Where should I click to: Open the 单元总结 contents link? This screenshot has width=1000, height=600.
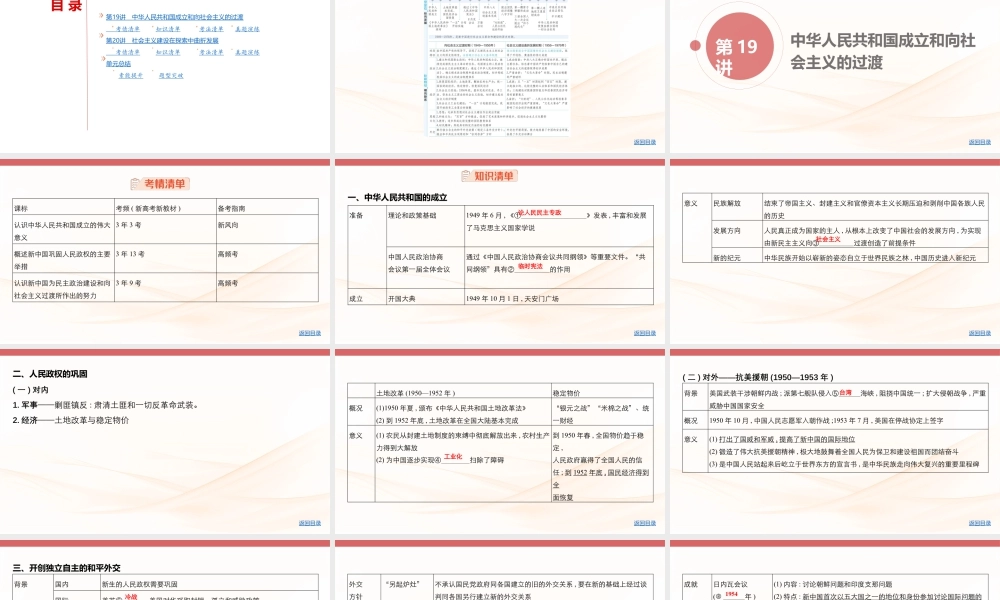click(x=118, y=64)
